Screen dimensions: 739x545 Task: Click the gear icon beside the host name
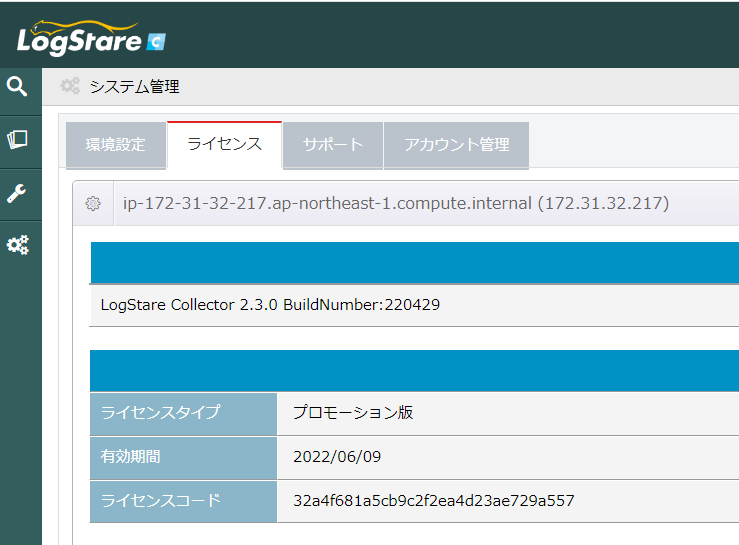click(93, 203)
